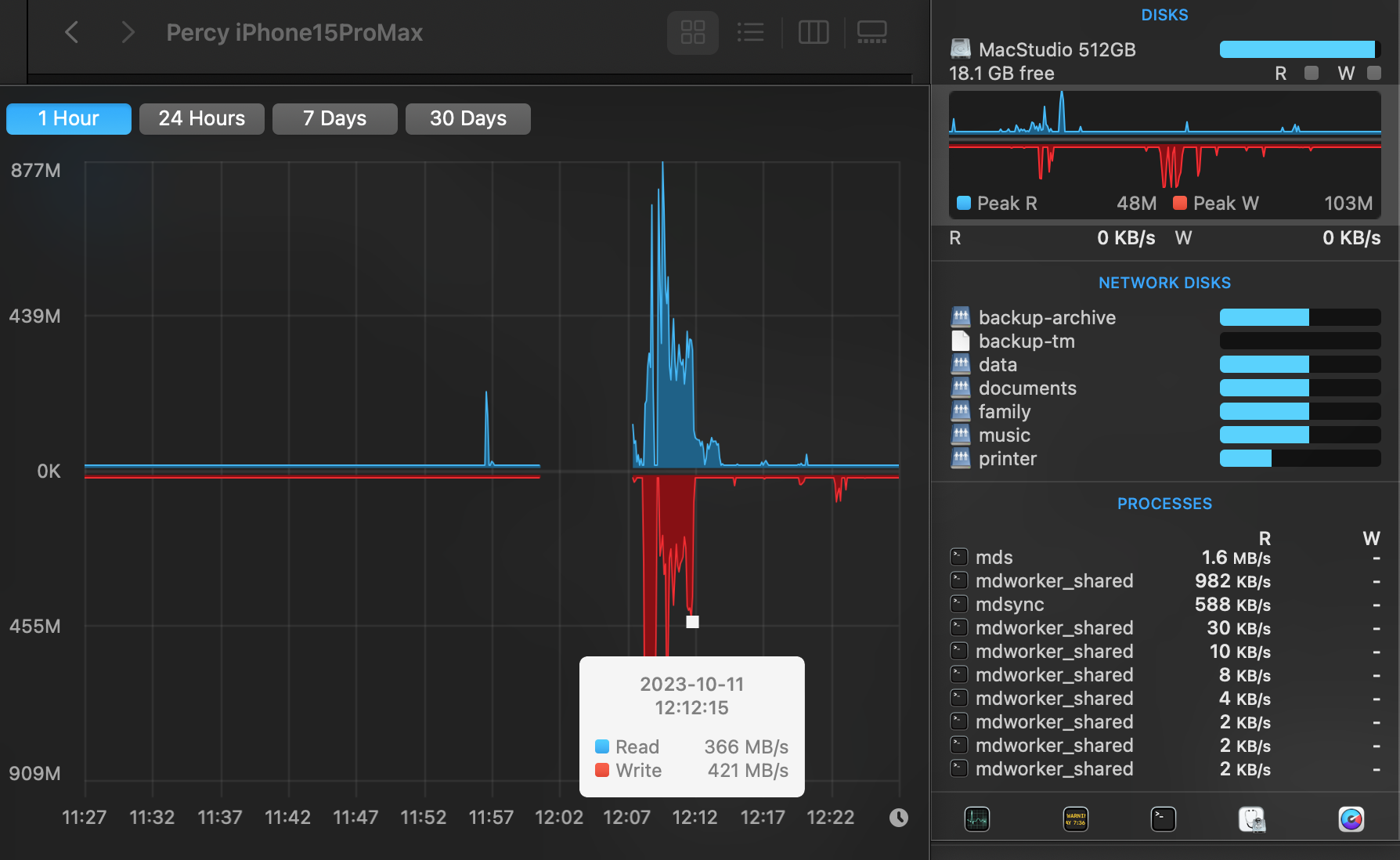Click the MacStudio 512GB drive icon
Screen dimensions: 1400x860
tap(961, 49)
